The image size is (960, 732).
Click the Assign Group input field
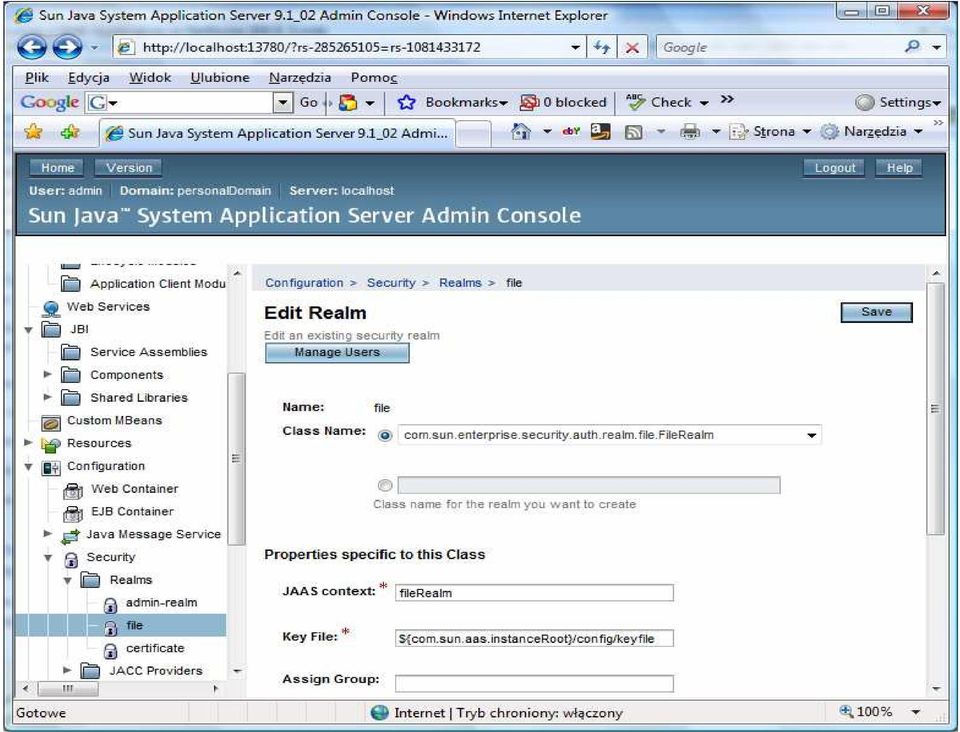pyautogui.click(x=534, y=684)
